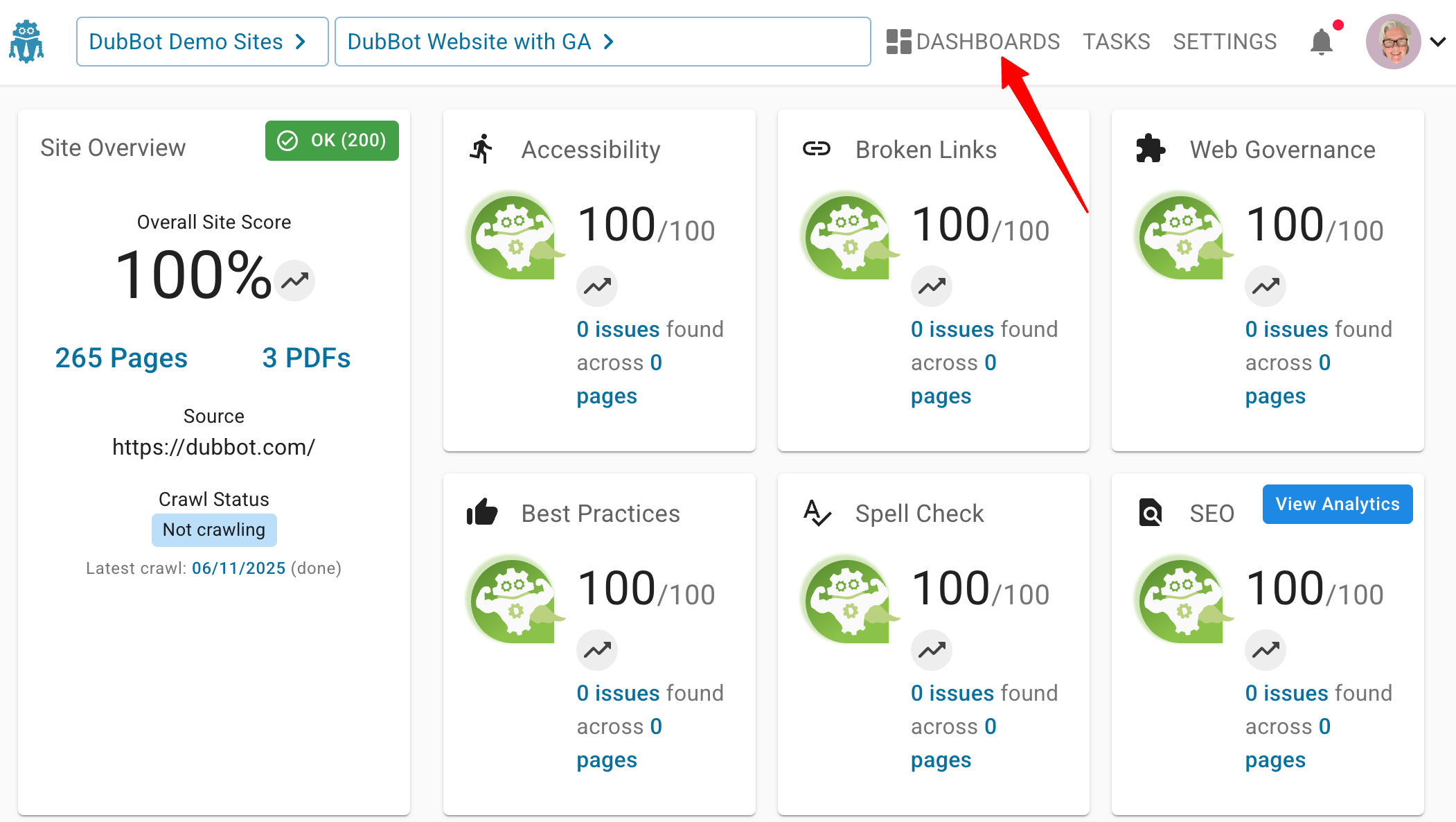This screenshot has width=1456, height=822.
Task: Go to the TASKS section
Action: (1116, 41)
